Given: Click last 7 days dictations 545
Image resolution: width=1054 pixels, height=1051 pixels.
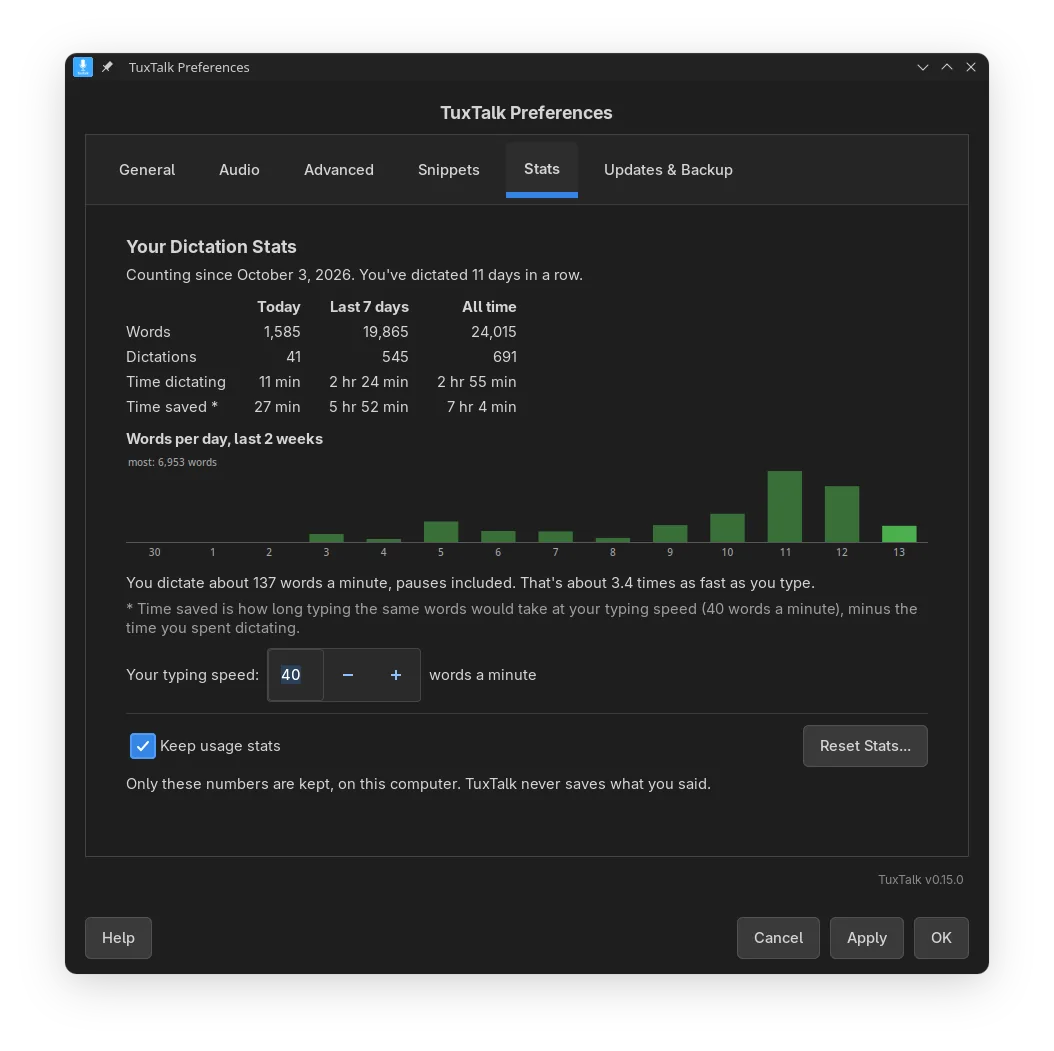Looking at the screenshot, I should pyautogui.click(x=395, y=357).
